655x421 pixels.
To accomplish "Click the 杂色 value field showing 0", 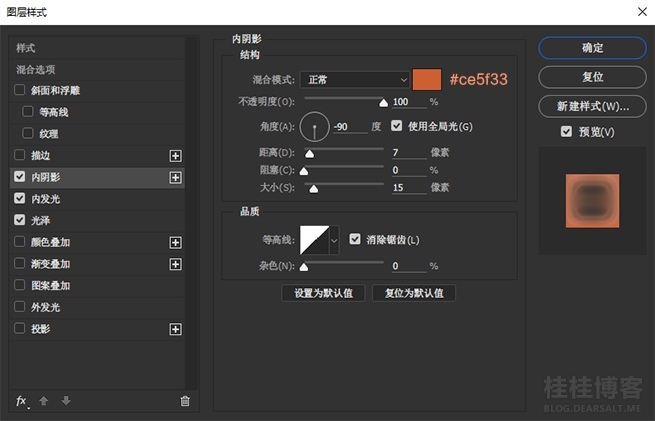I will point(409,266).
